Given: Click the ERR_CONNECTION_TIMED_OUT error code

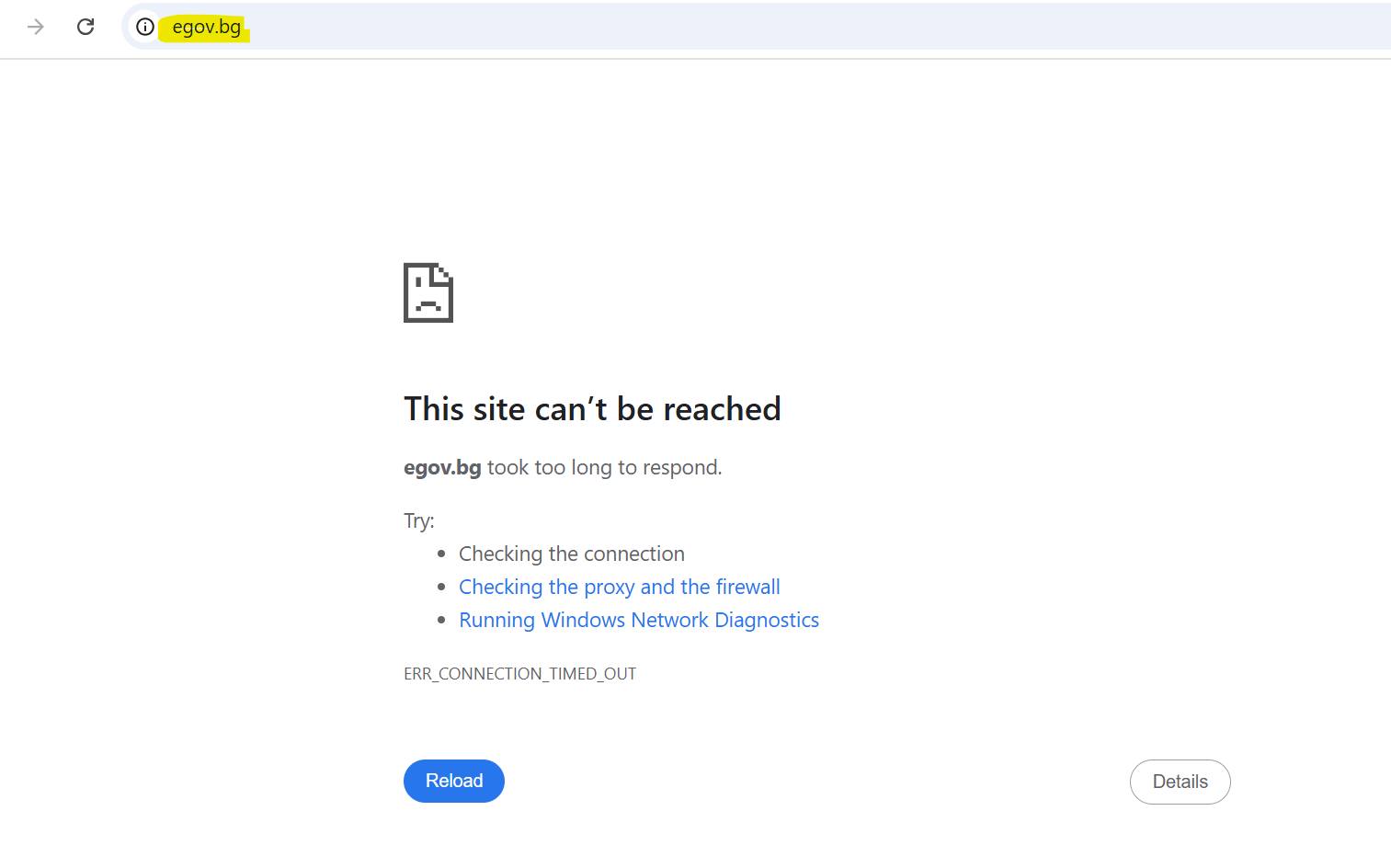Looking at the screenshot, I should point(519,674).
